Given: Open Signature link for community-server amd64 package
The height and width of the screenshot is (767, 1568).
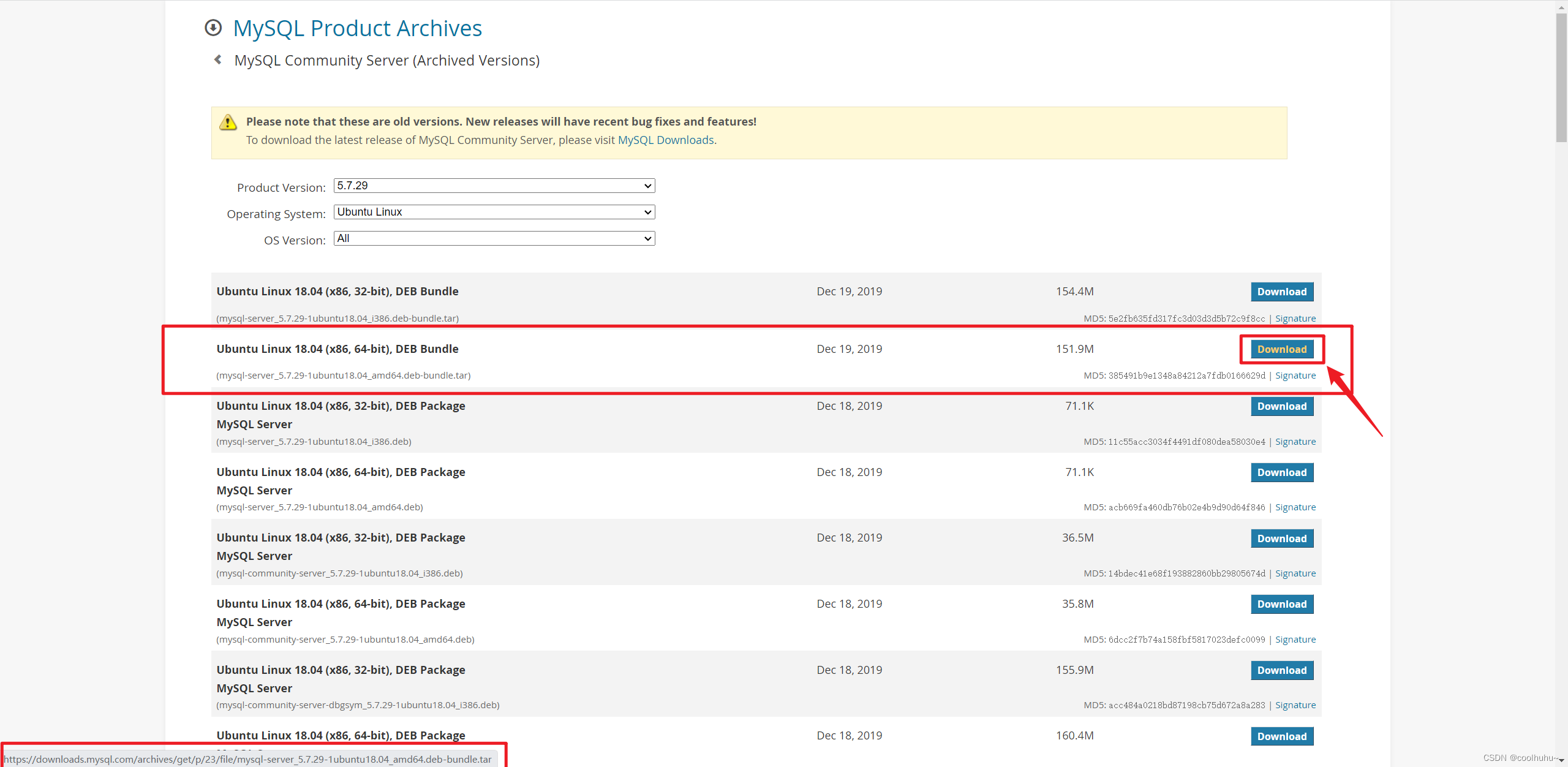Looking at the screenshot, I should pyautogui.click(x=1295, y=640).
